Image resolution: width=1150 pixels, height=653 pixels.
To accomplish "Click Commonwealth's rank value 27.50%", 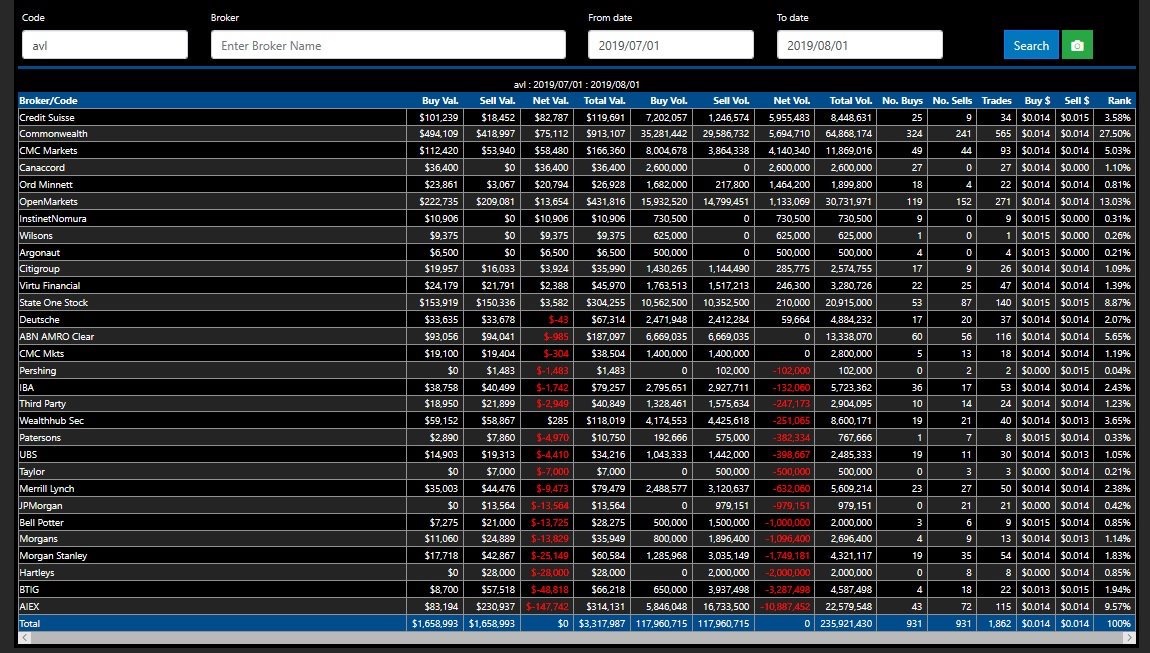I will point(1115,134).
